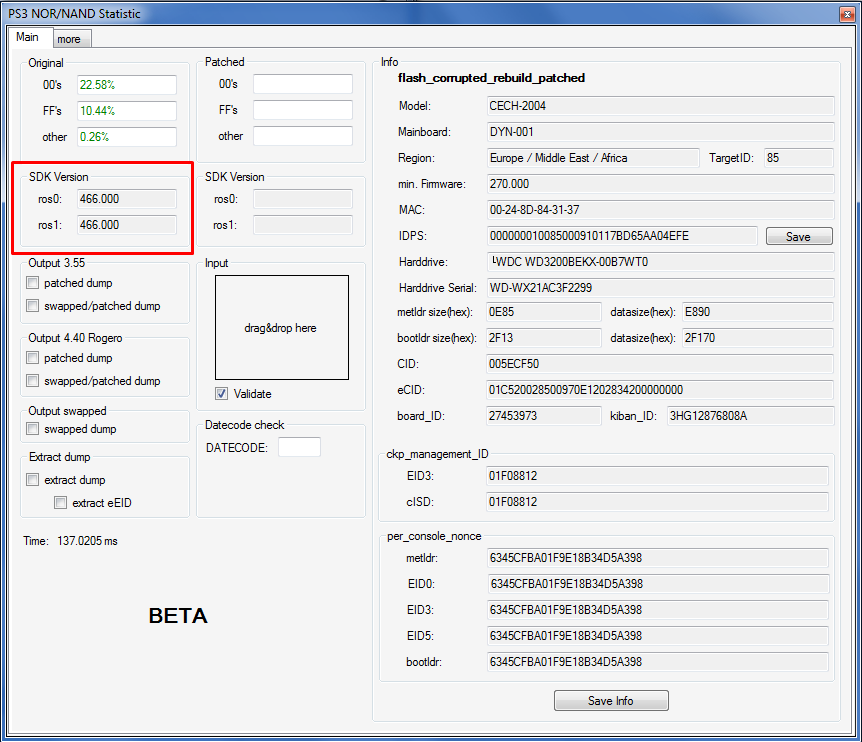The width and height of the screenshot is (862, 742).
Task: Click the Original other percentage field
Action: 127,137
